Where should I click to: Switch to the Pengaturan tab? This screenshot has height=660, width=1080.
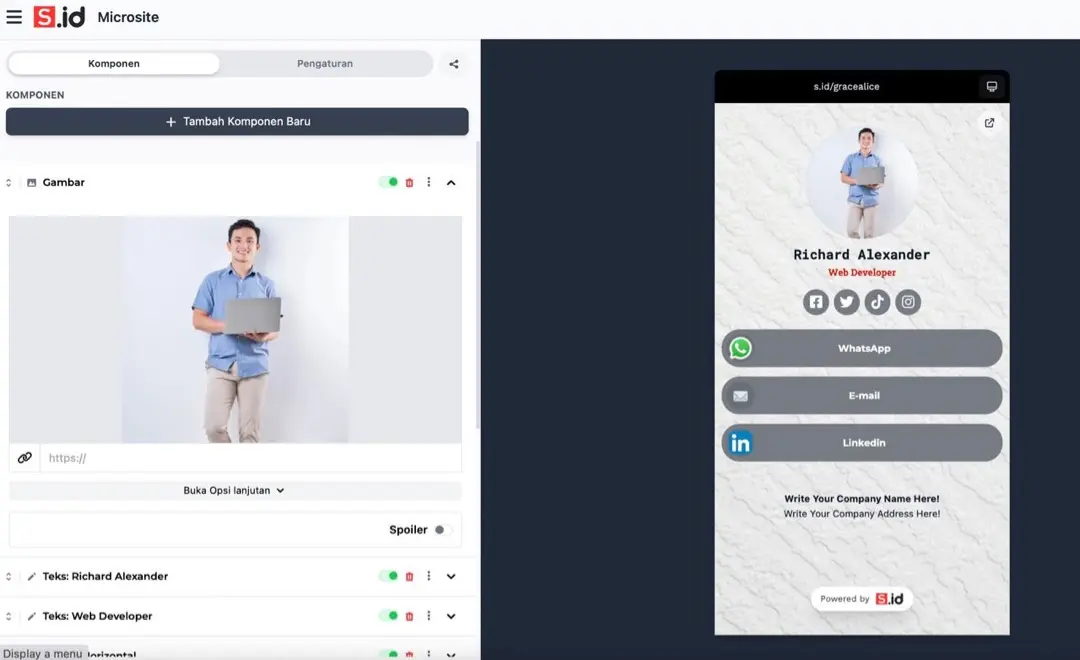pyautogui.click(x=324, y=63)
